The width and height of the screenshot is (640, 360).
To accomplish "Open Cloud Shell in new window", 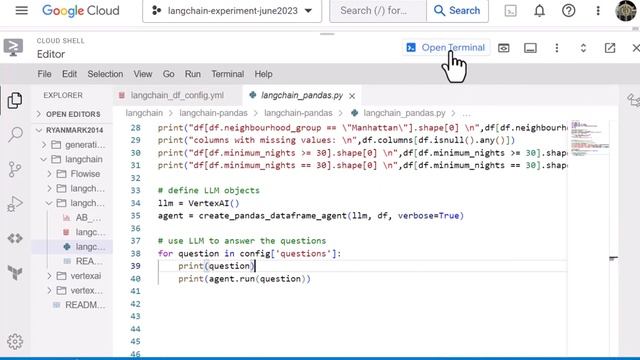I will tap(610, 48).
